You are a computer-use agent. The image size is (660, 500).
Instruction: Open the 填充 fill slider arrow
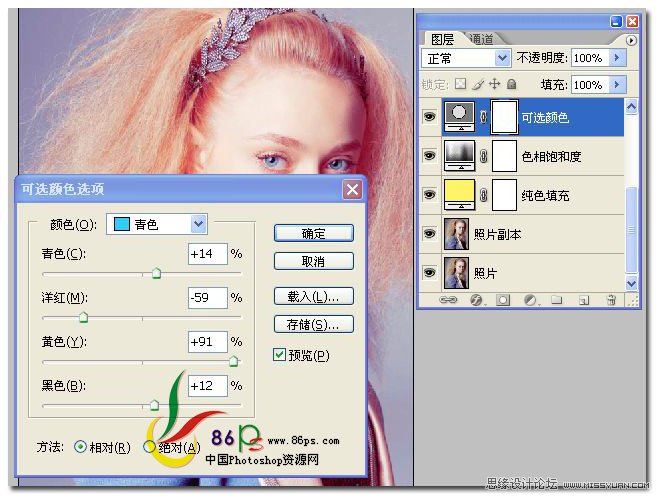617,84
